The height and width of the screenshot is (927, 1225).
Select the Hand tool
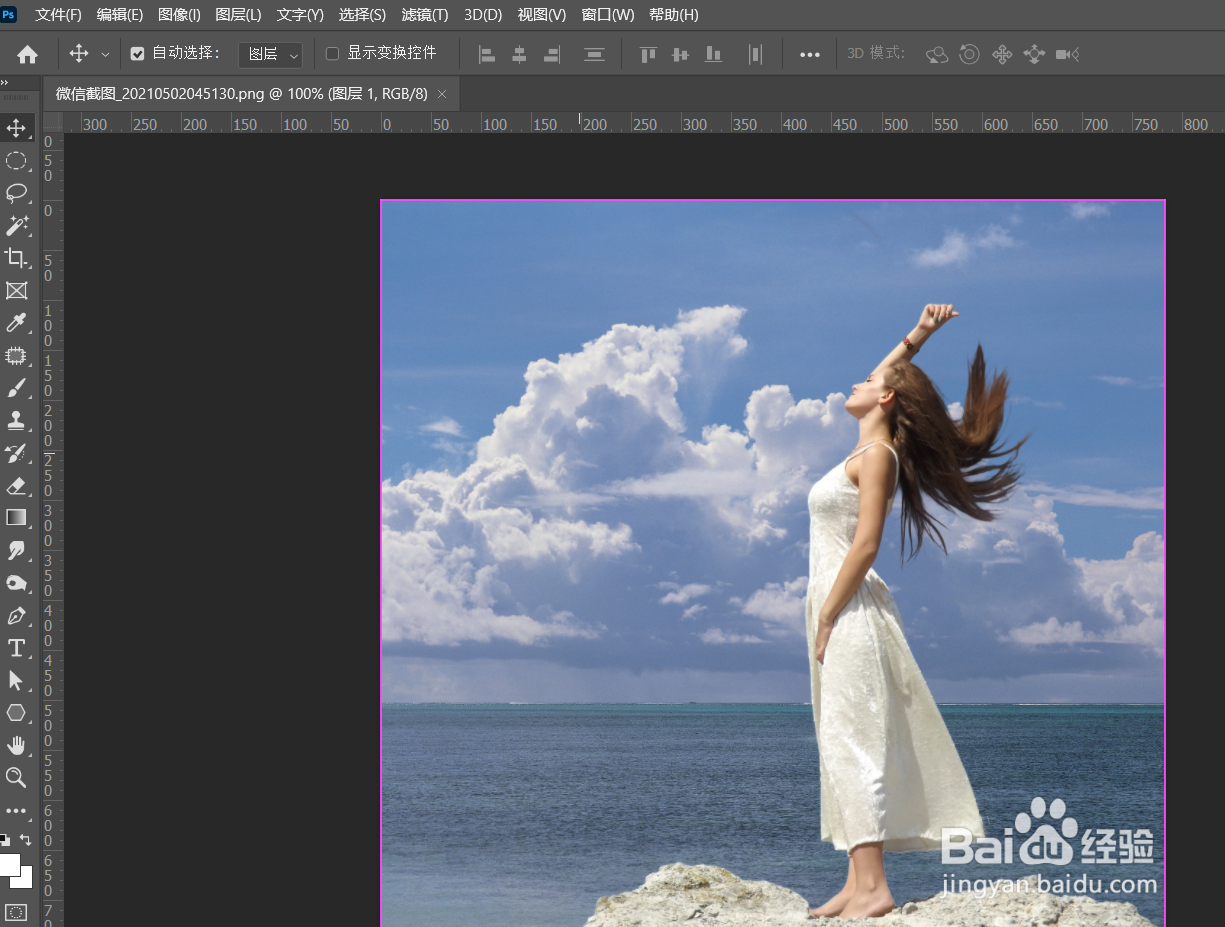[16, 745]
